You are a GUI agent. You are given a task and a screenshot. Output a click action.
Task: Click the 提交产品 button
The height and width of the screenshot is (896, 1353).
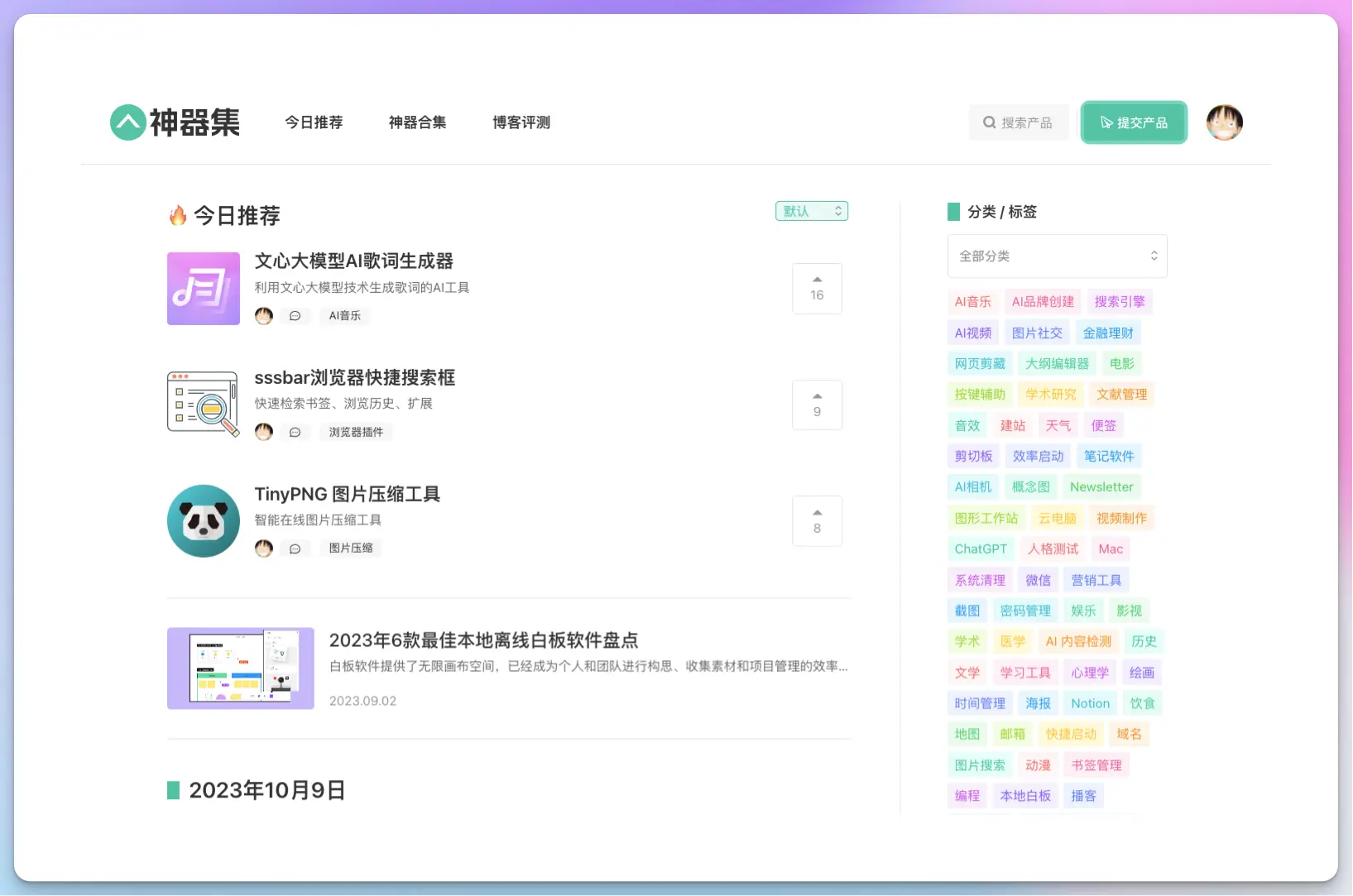click(1135, 122)
